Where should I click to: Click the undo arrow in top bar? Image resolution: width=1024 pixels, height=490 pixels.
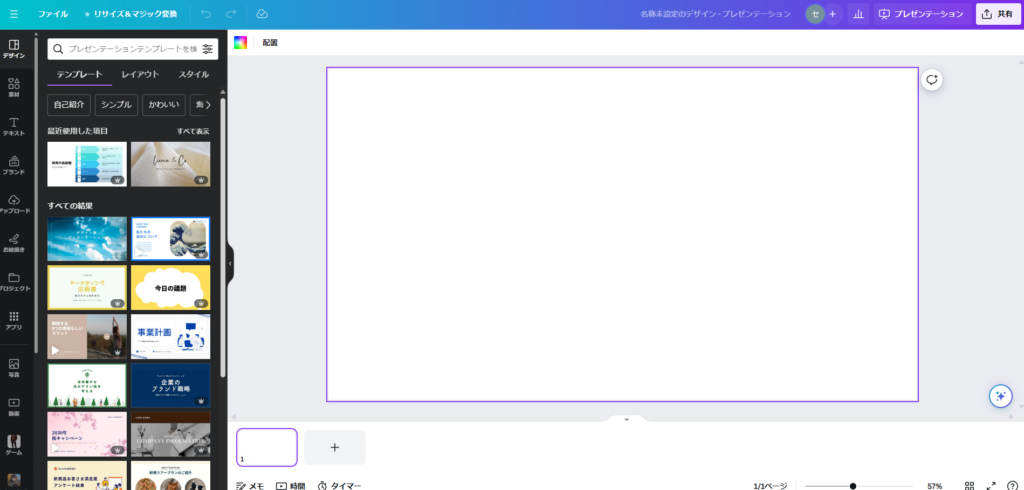[206, 14]
